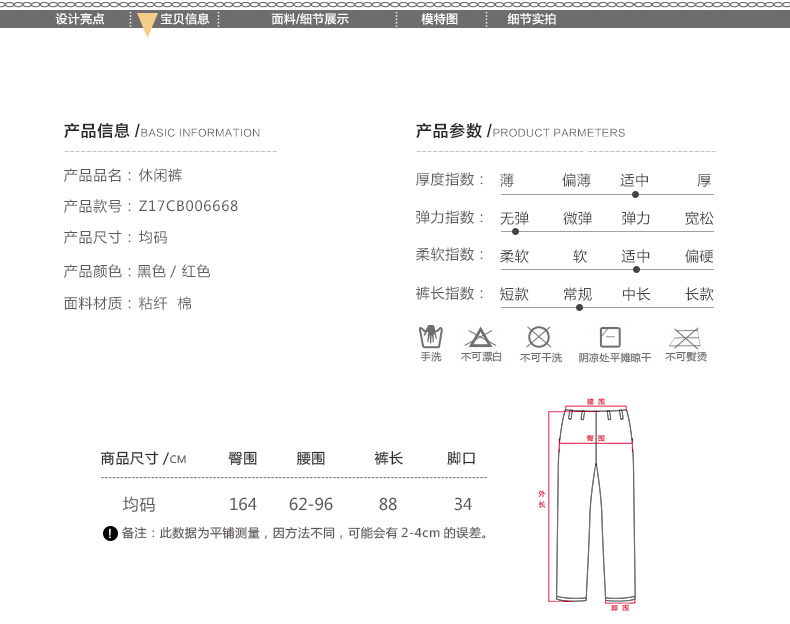Screen dimensions: 790x624
Task: Click the 商品尺寸 /CM table title
Action: [x=144, y=458]
